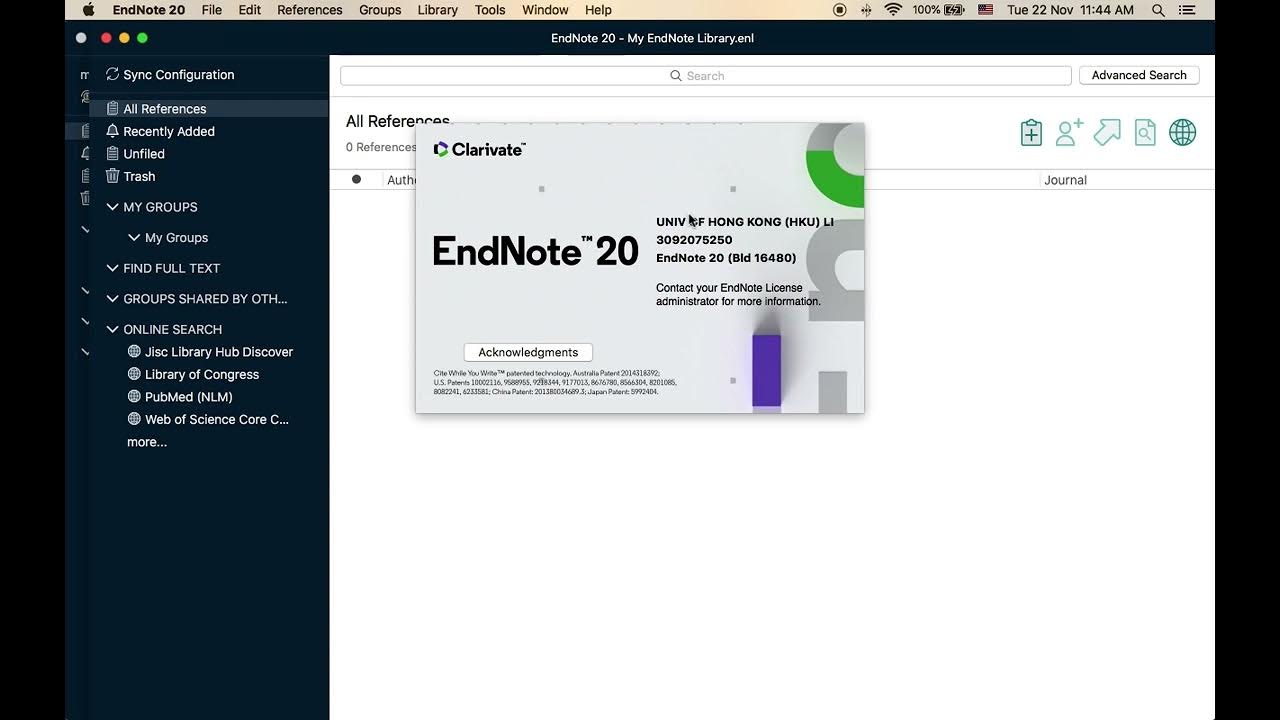Open the Apple menu
This screenshot has height=720, width=1280.
pos(88,10)
